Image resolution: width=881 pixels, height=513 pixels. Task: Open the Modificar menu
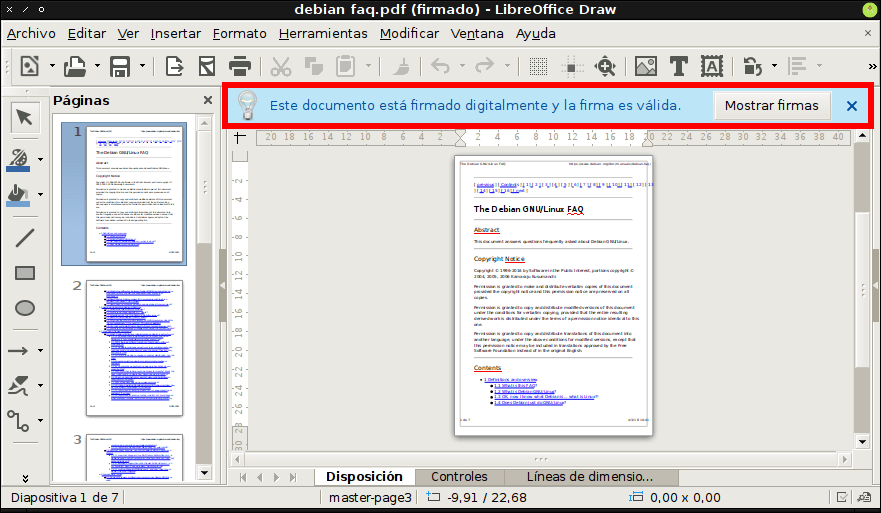coord(409,34)
